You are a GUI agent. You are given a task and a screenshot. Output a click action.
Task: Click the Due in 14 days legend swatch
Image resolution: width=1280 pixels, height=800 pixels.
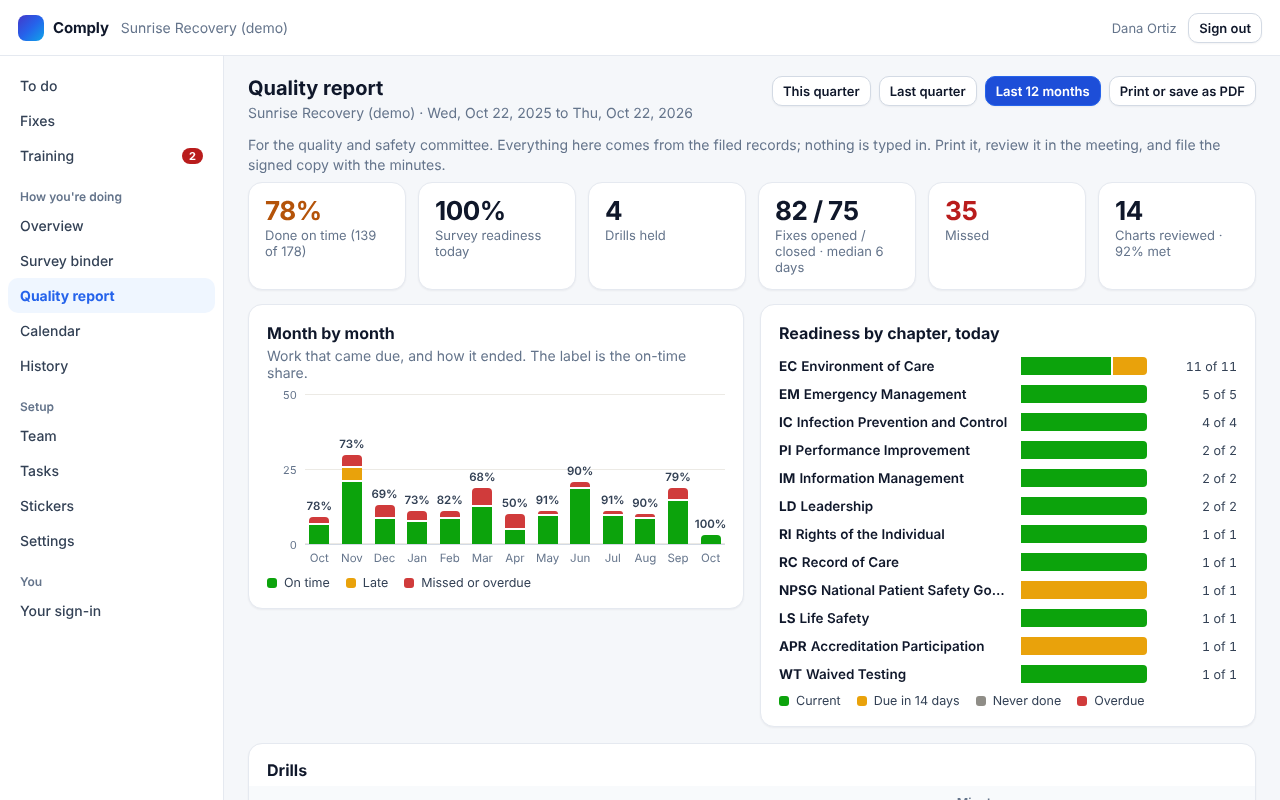[x=862, y=701]
